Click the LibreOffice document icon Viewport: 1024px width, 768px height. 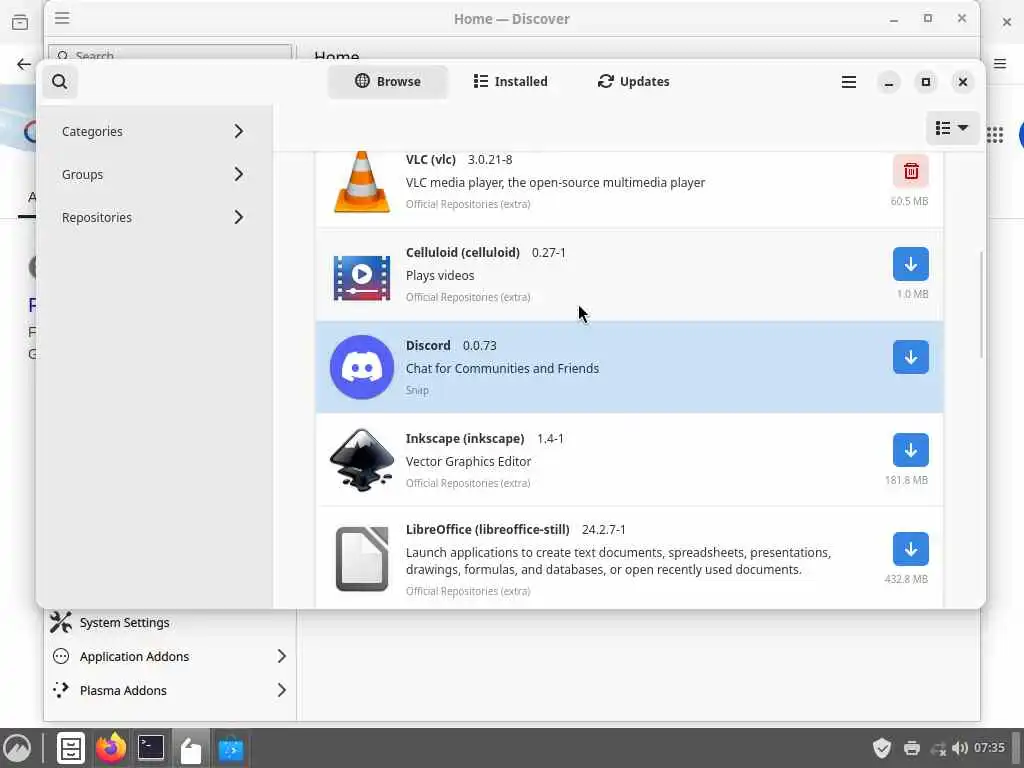[362, 558]
